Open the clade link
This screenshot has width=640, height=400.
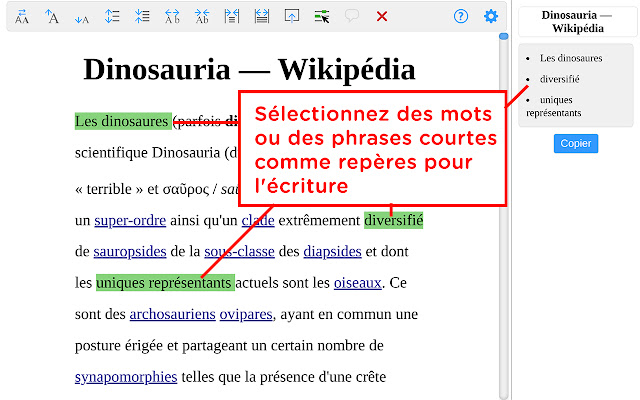pyautogui.click(x=258, y=220)
